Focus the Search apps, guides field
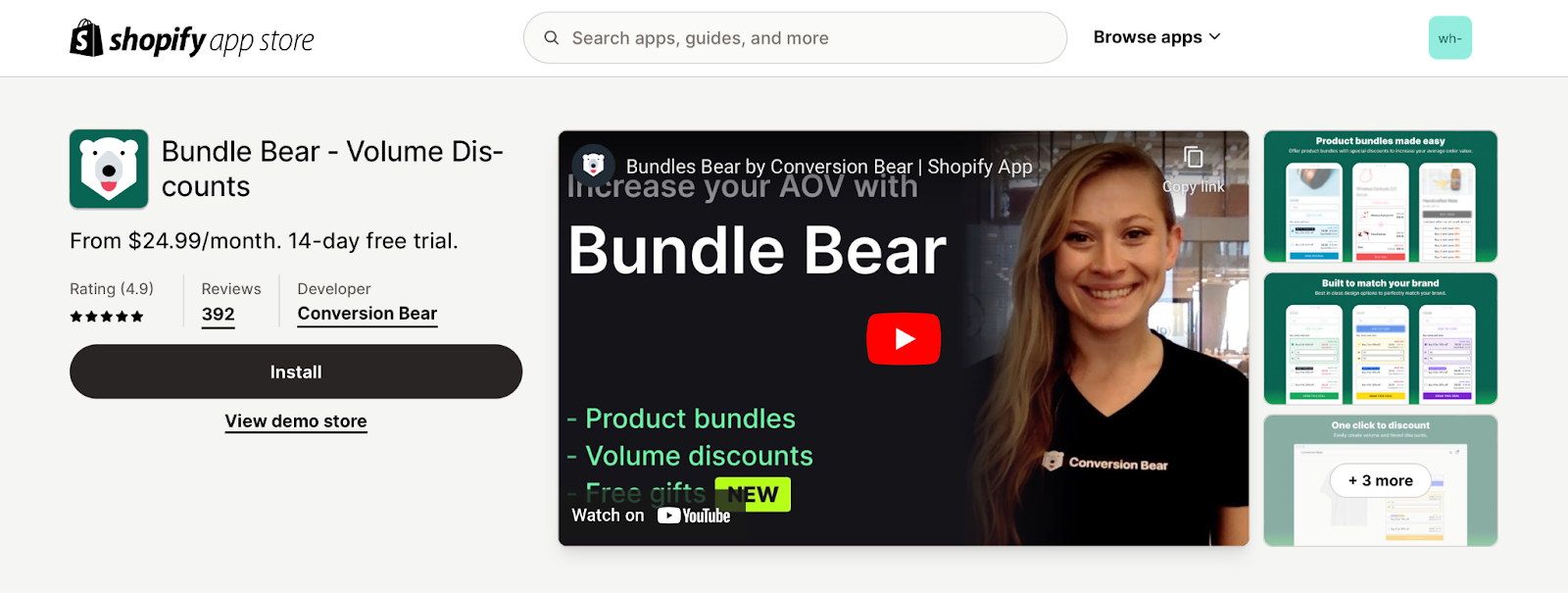The image size is (1568, 593). point(795,37)
